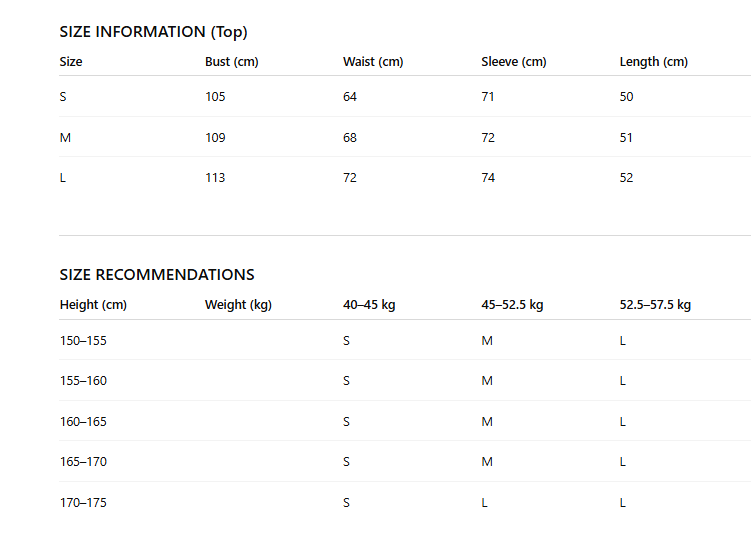Click length value 50 for size S
The image size is (755, 545).
(x=626, y=97)
